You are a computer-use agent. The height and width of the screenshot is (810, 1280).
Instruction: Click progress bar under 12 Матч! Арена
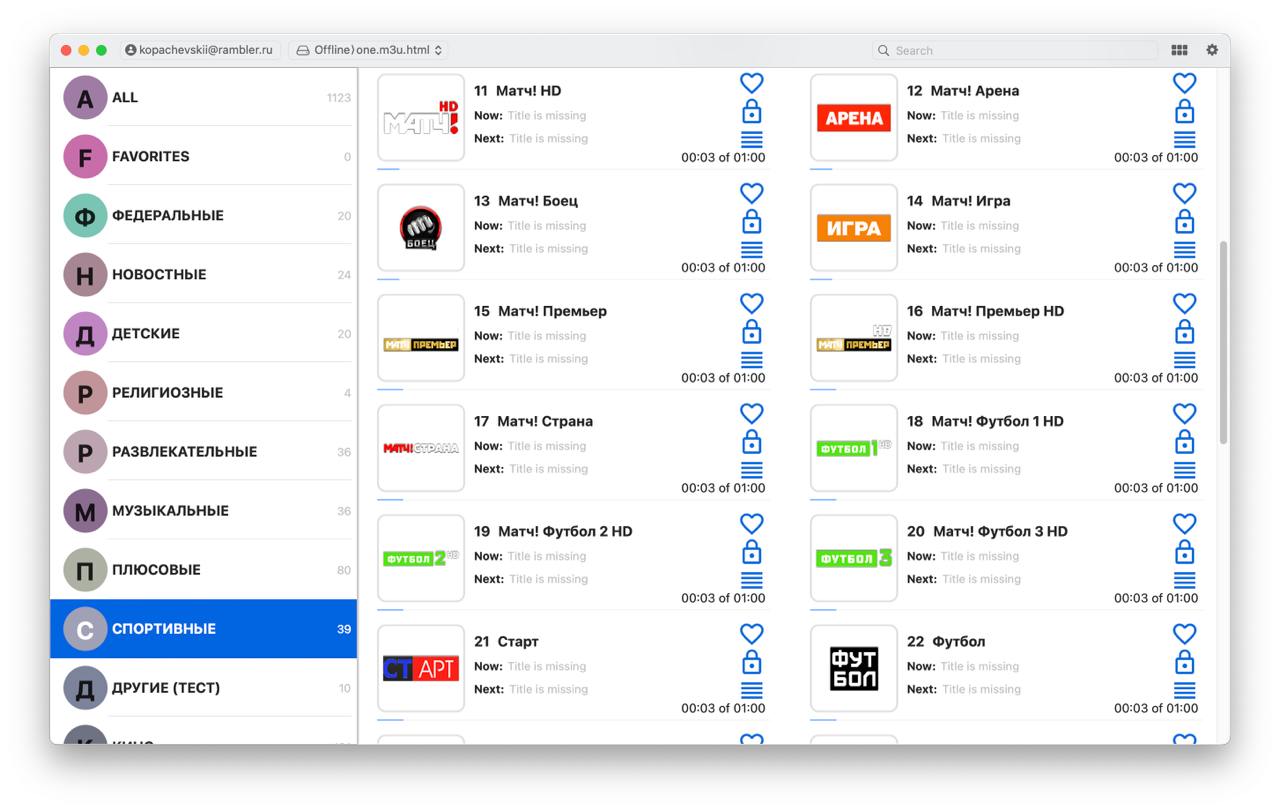point(1005,169)
